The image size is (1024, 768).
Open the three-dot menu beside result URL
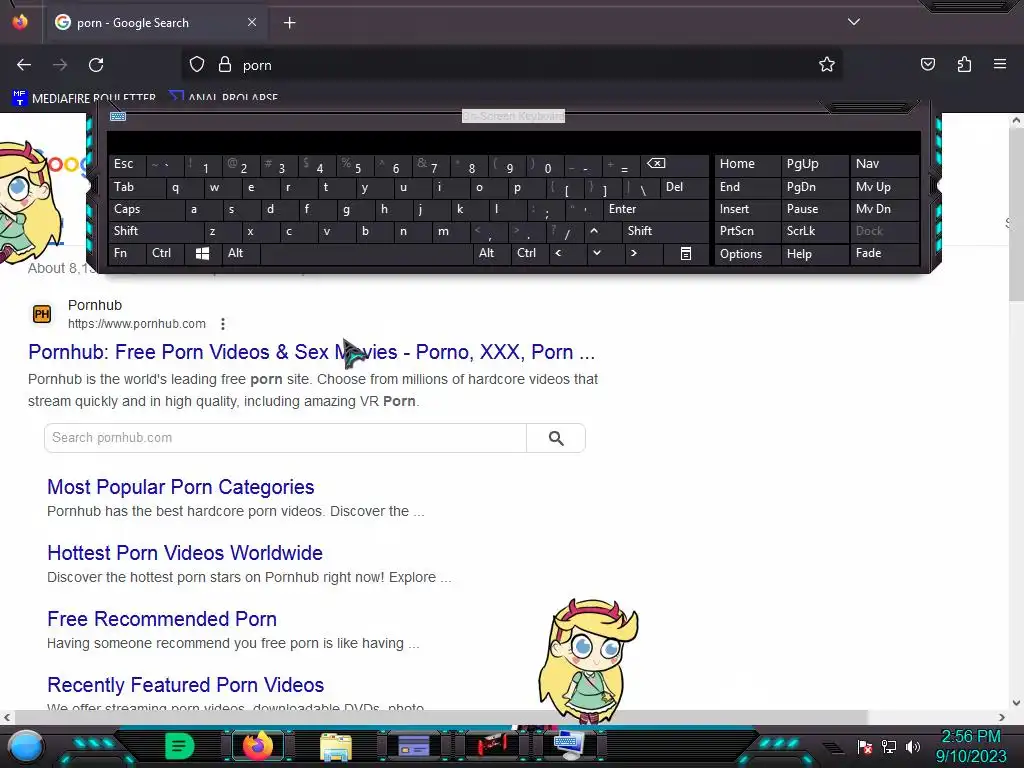pos(223,324)
